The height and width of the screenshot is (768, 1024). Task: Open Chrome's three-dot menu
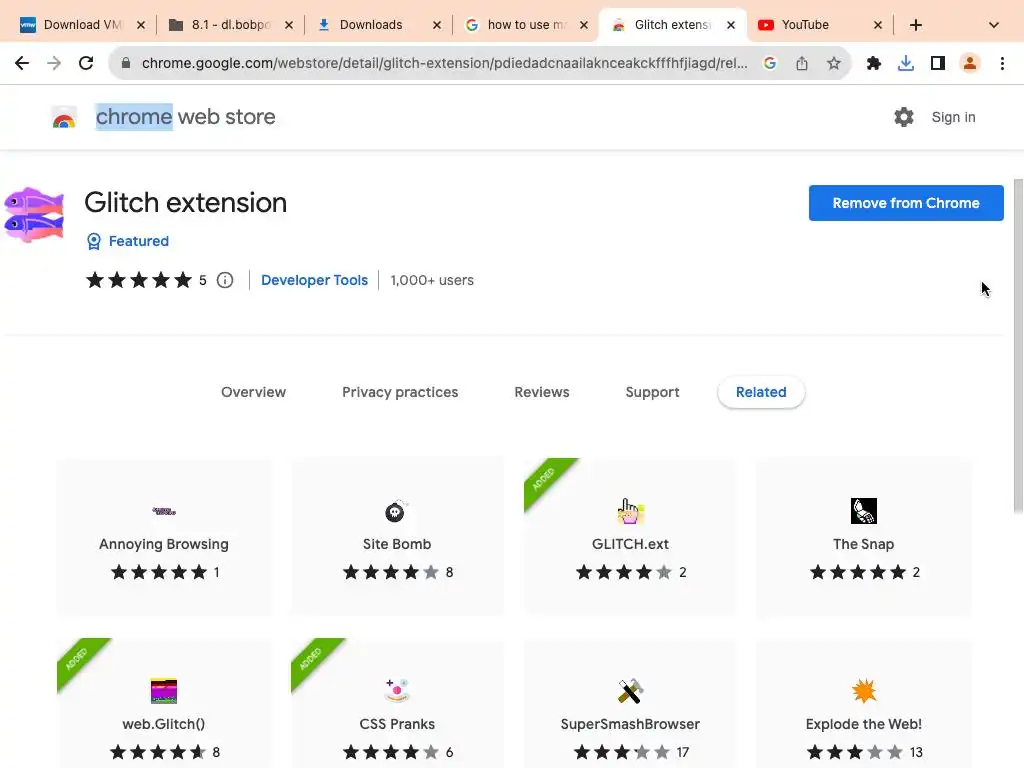[1002, 63]
